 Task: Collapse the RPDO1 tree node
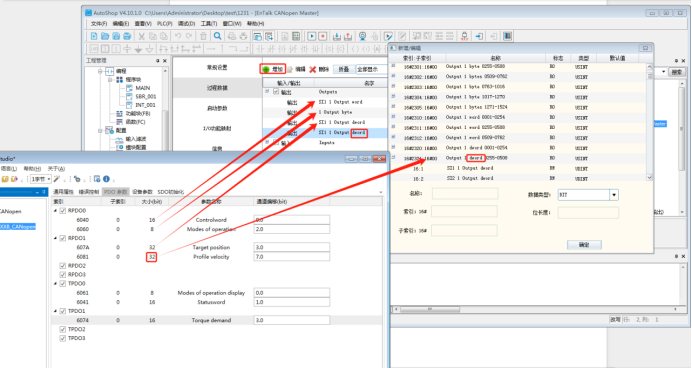click(56, 238)
